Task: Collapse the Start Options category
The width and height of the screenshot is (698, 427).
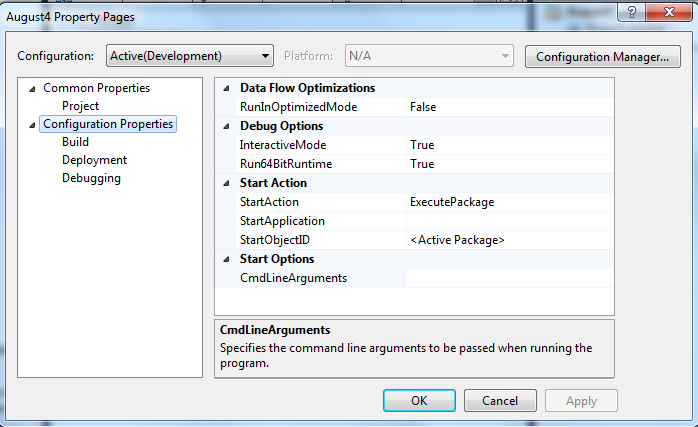Action: tap(225, 259)
